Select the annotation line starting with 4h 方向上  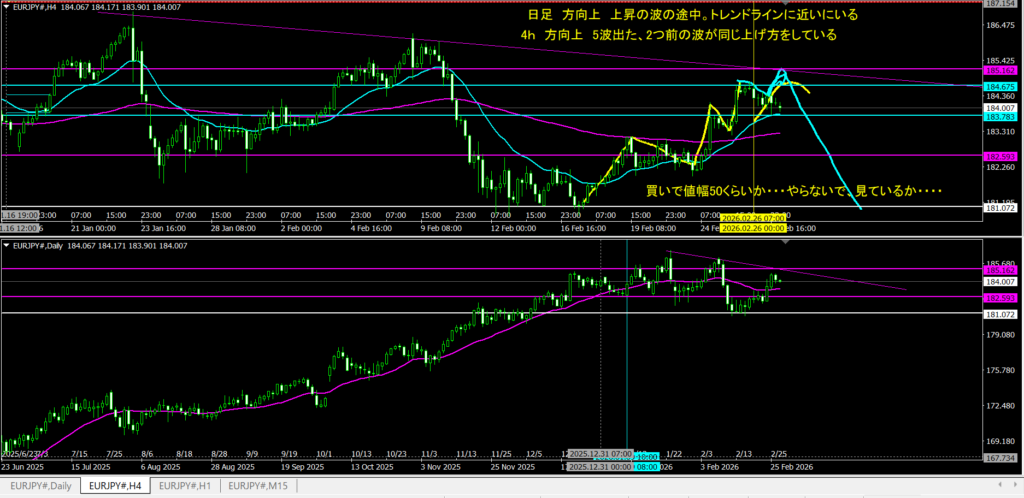pyautogui.click(x=679, y=35)
